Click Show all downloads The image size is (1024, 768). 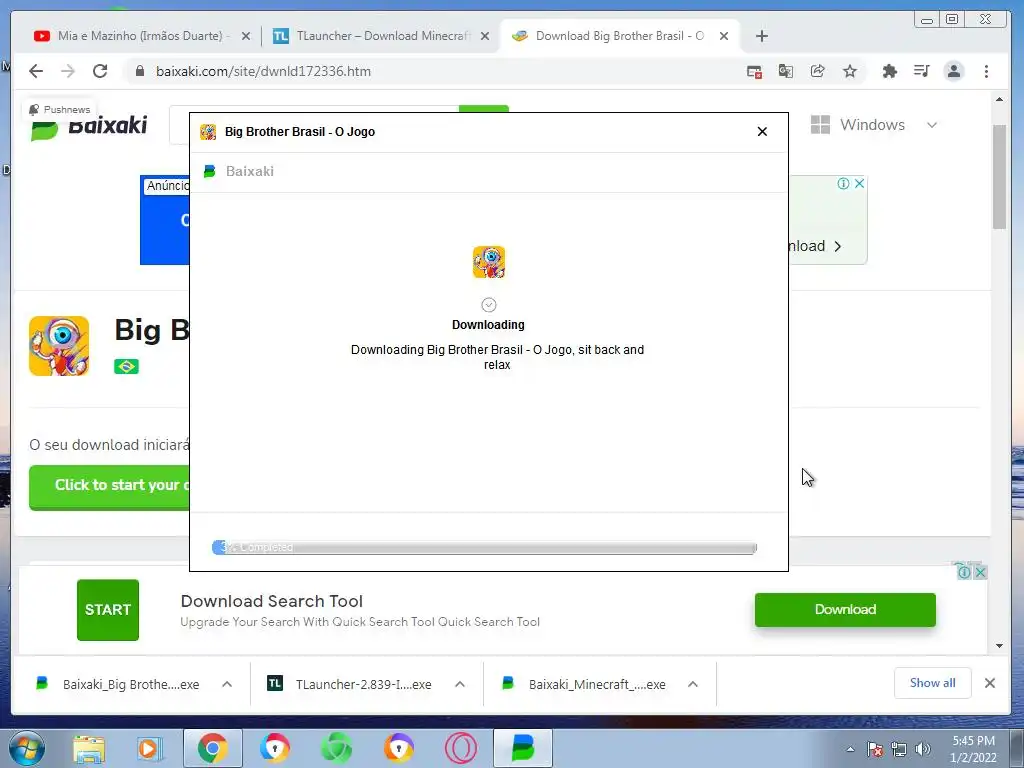(x=933, y=683)
